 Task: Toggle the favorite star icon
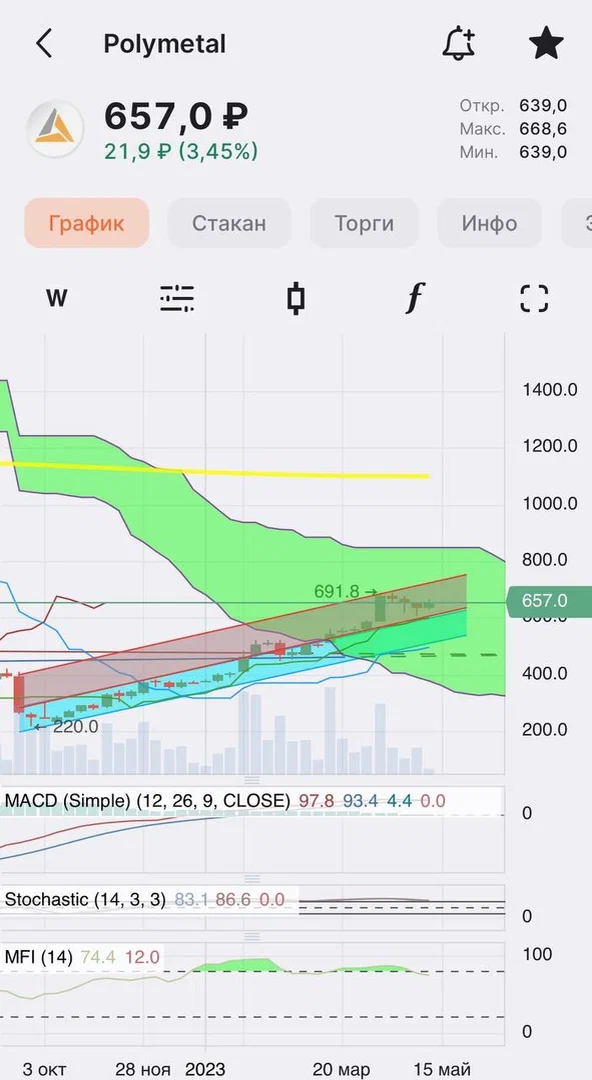546,43
